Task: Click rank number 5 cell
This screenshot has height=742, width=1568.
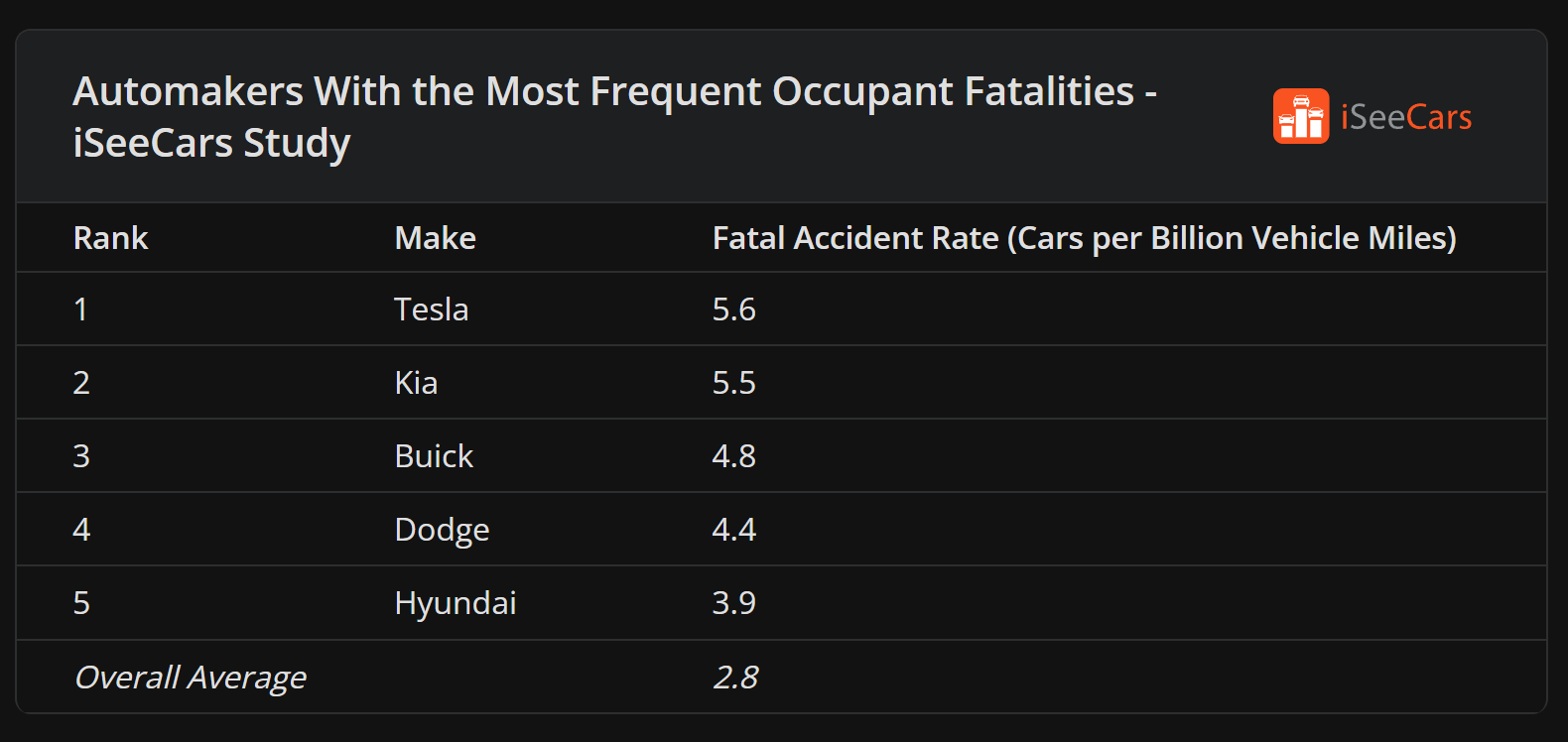Action: pos(81,603)
